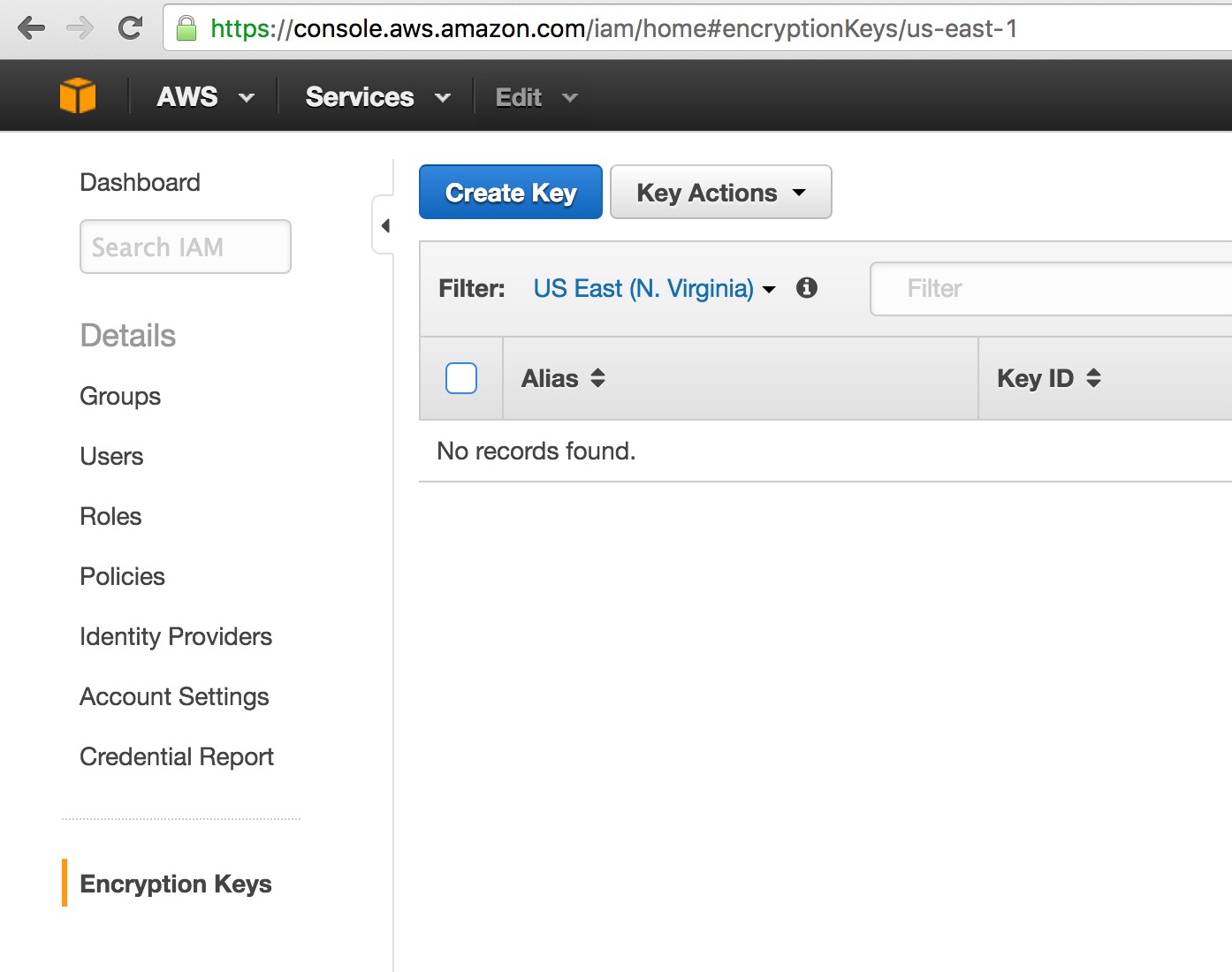Open Credential Report in the sidebar

point(177,756)
